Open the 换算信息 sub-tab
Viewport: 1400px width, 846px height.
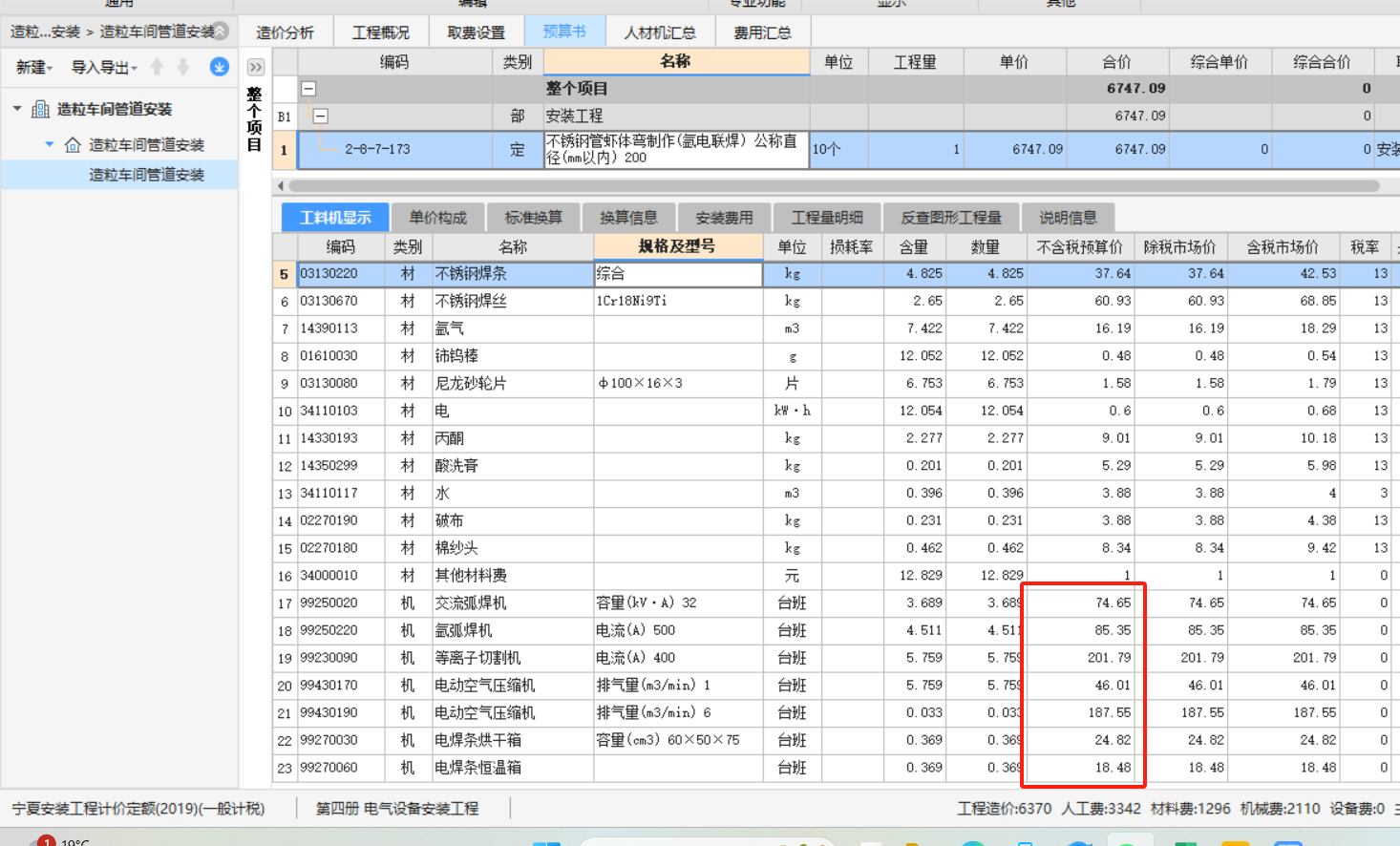(x=628, y=218)
